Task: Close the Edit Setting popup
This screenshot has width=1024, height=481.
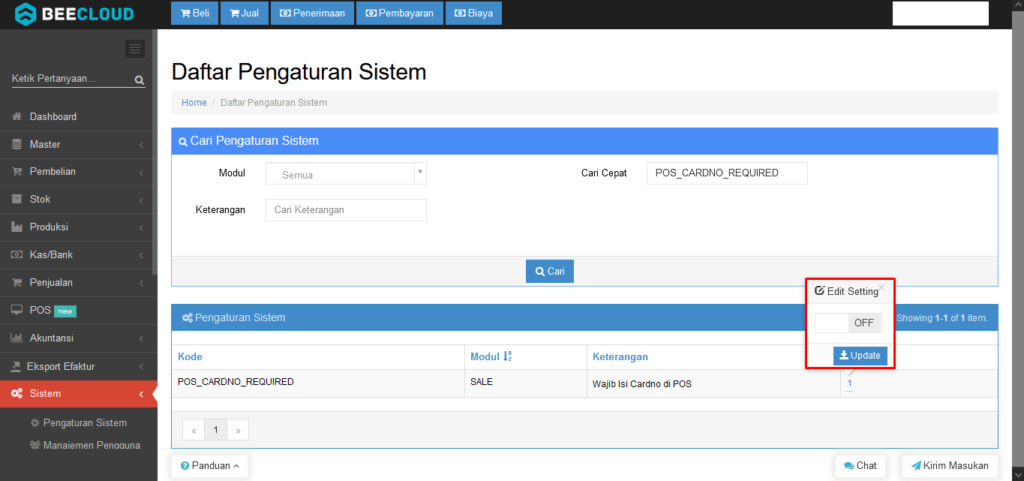Action: (882, 287)
